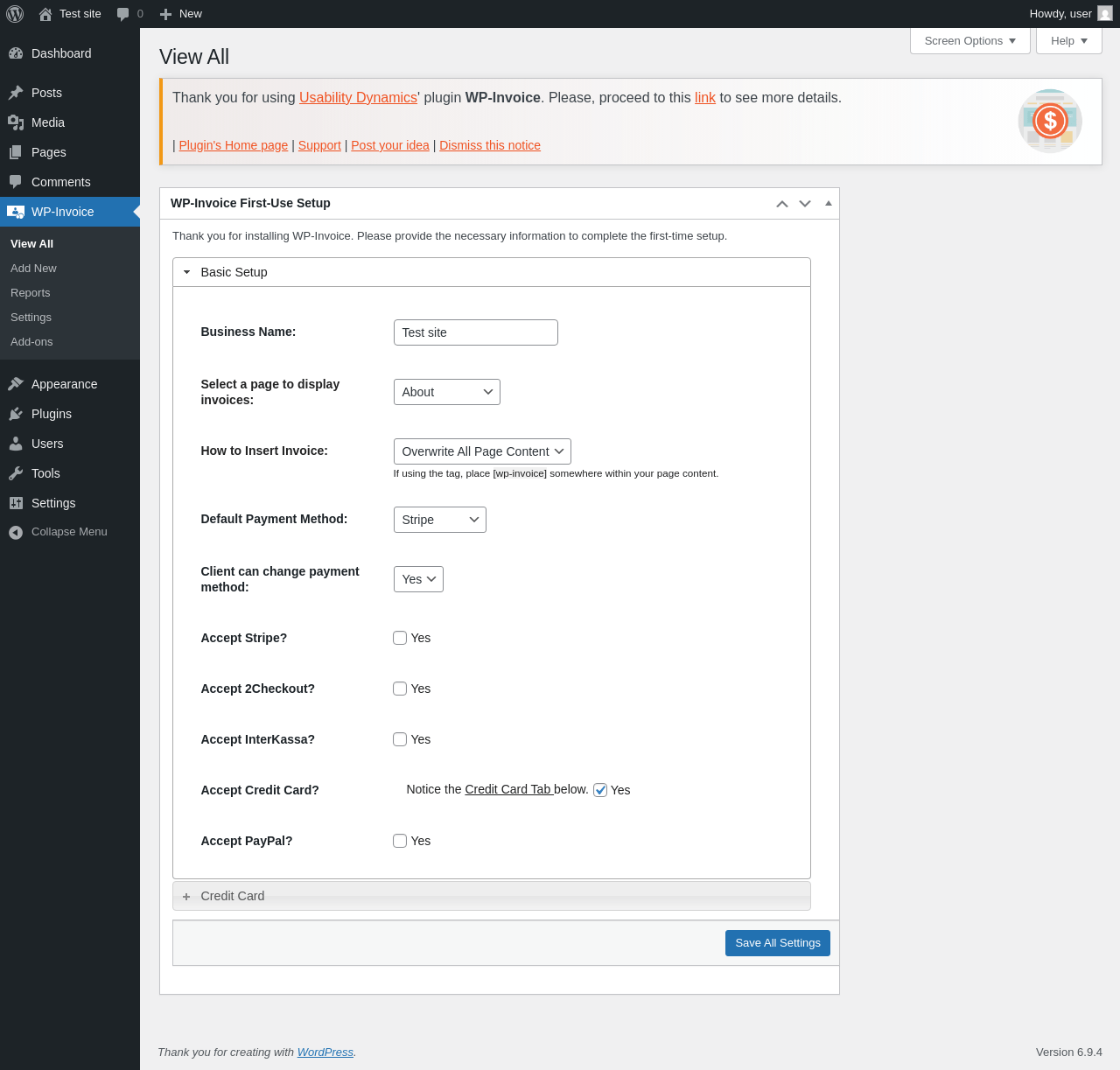Viewport: 1120px width, 1070px height.
Task: Enable the Accept Stripe checkbox
Action: tap(400, 638)
